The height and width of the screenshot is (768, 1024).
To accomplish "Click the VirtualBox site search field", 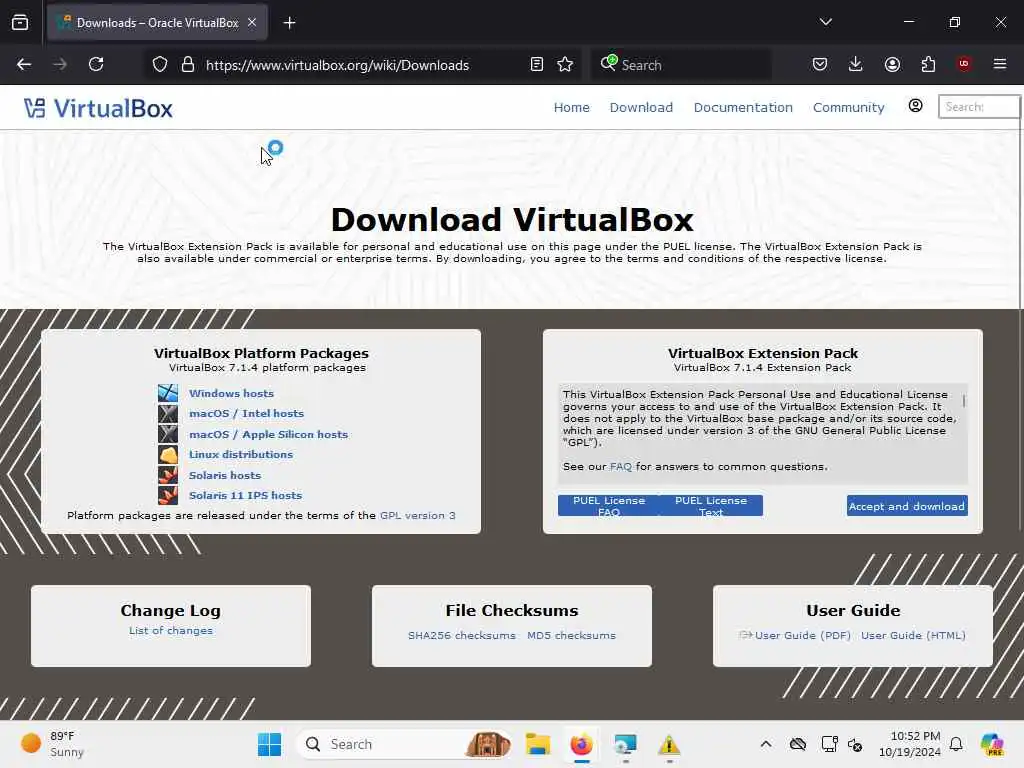I will click(x=978, y=106).
